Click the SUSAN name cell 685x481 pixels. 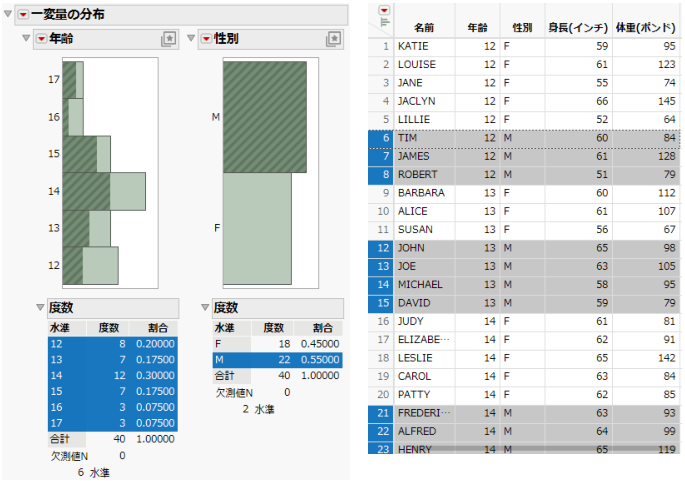click(425, 230)
